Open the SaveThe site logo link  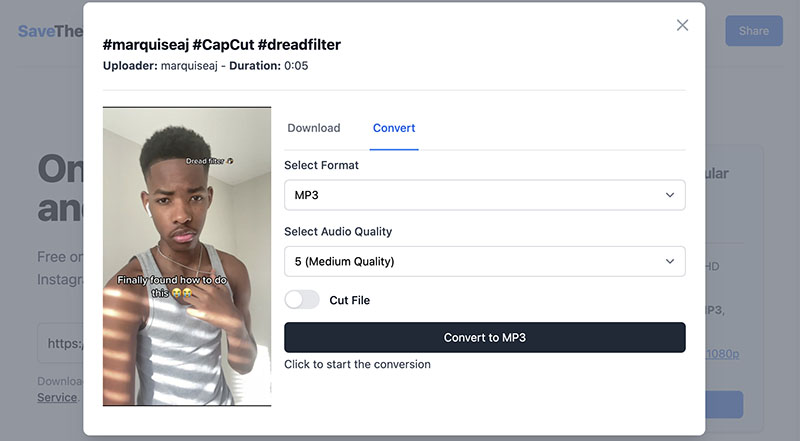point(51,31)
